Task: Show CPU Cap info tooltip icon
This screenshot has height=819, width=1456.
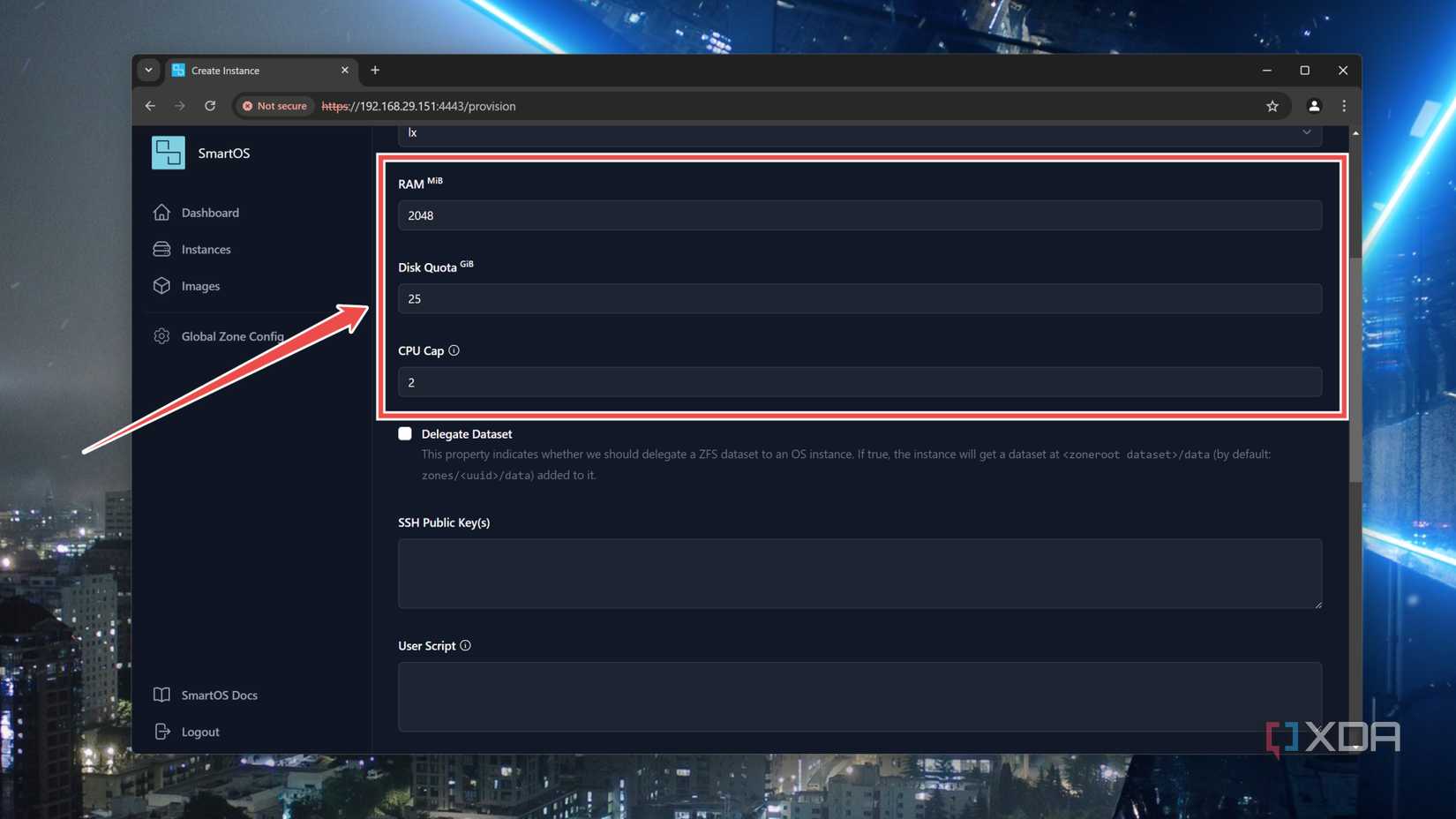Action: pos(454,350)
